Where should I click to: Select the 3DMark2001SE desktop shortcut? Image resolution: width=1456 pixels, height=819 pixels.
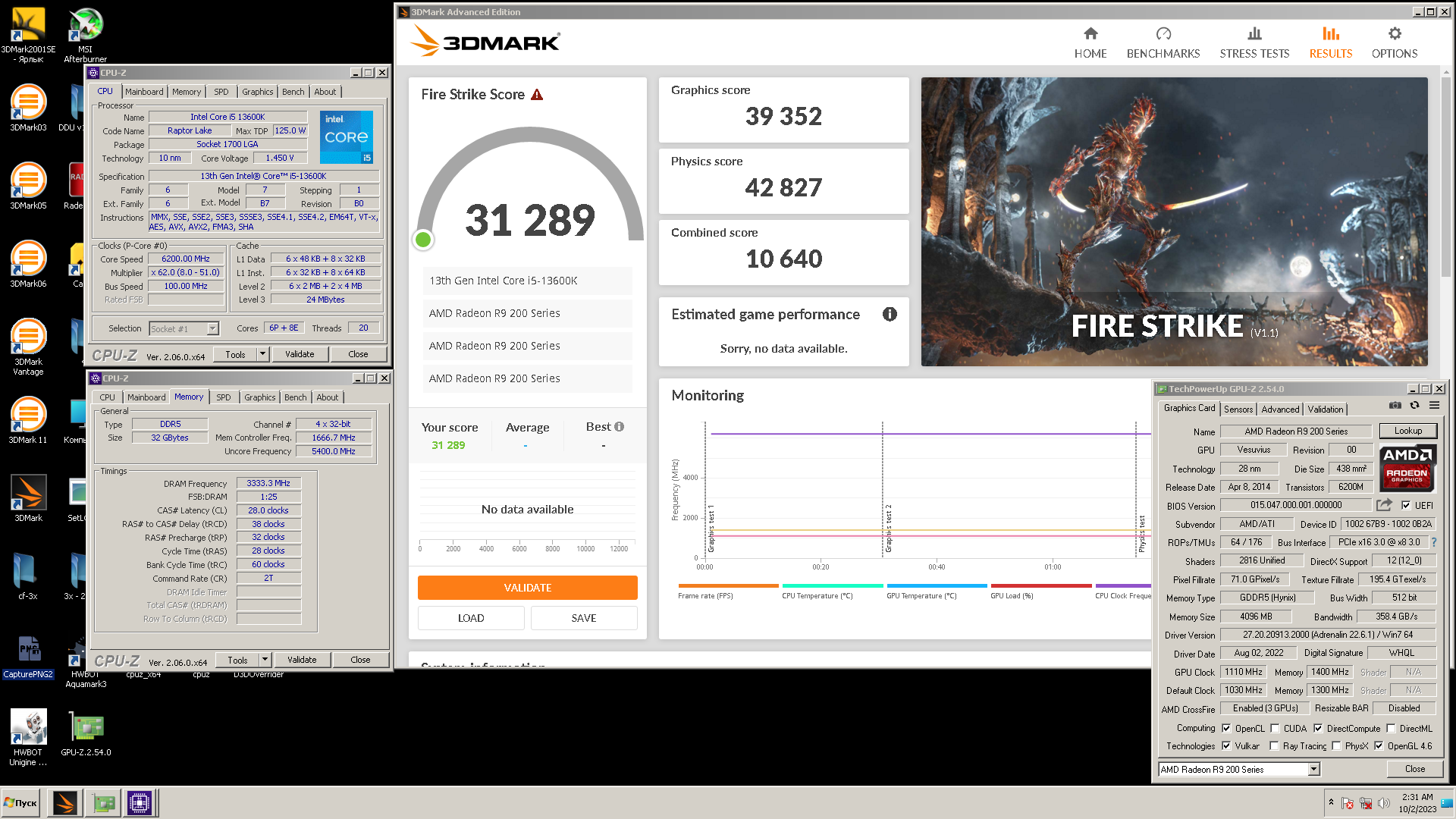(x=28, y=35)
